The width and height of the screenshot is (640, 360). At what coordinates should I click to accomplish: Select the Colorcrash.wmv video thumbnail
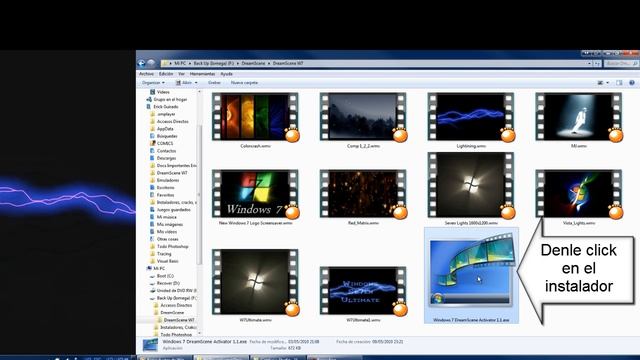(x=255, y=117)
